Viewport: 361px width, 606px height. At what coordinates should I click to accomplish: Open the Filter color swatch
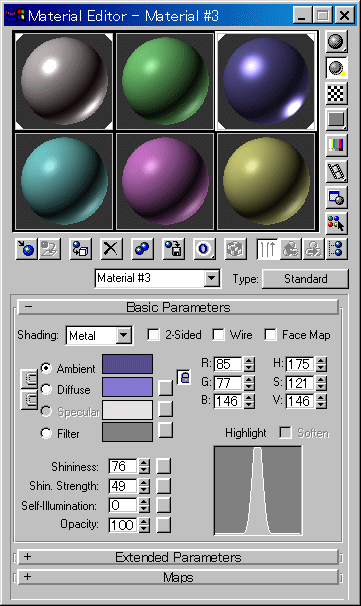[x=127, y=432]
